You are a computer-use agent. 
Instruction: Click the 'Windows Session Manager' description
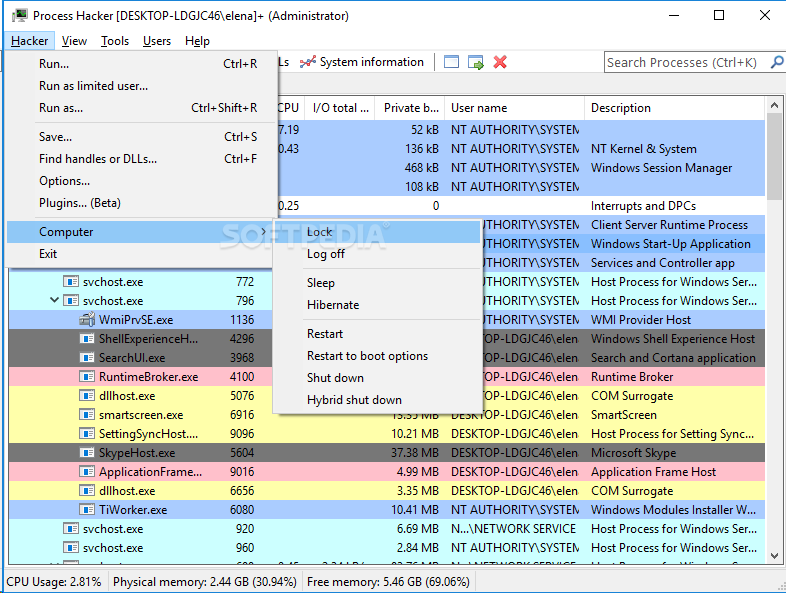coord(661,167)
